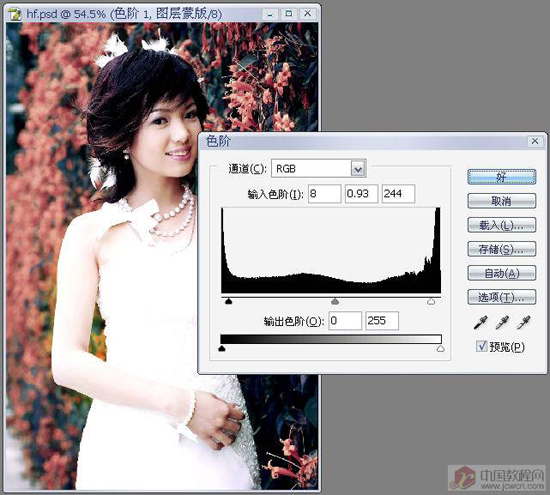Click the output levels white slider triangle

pos(441,348)
